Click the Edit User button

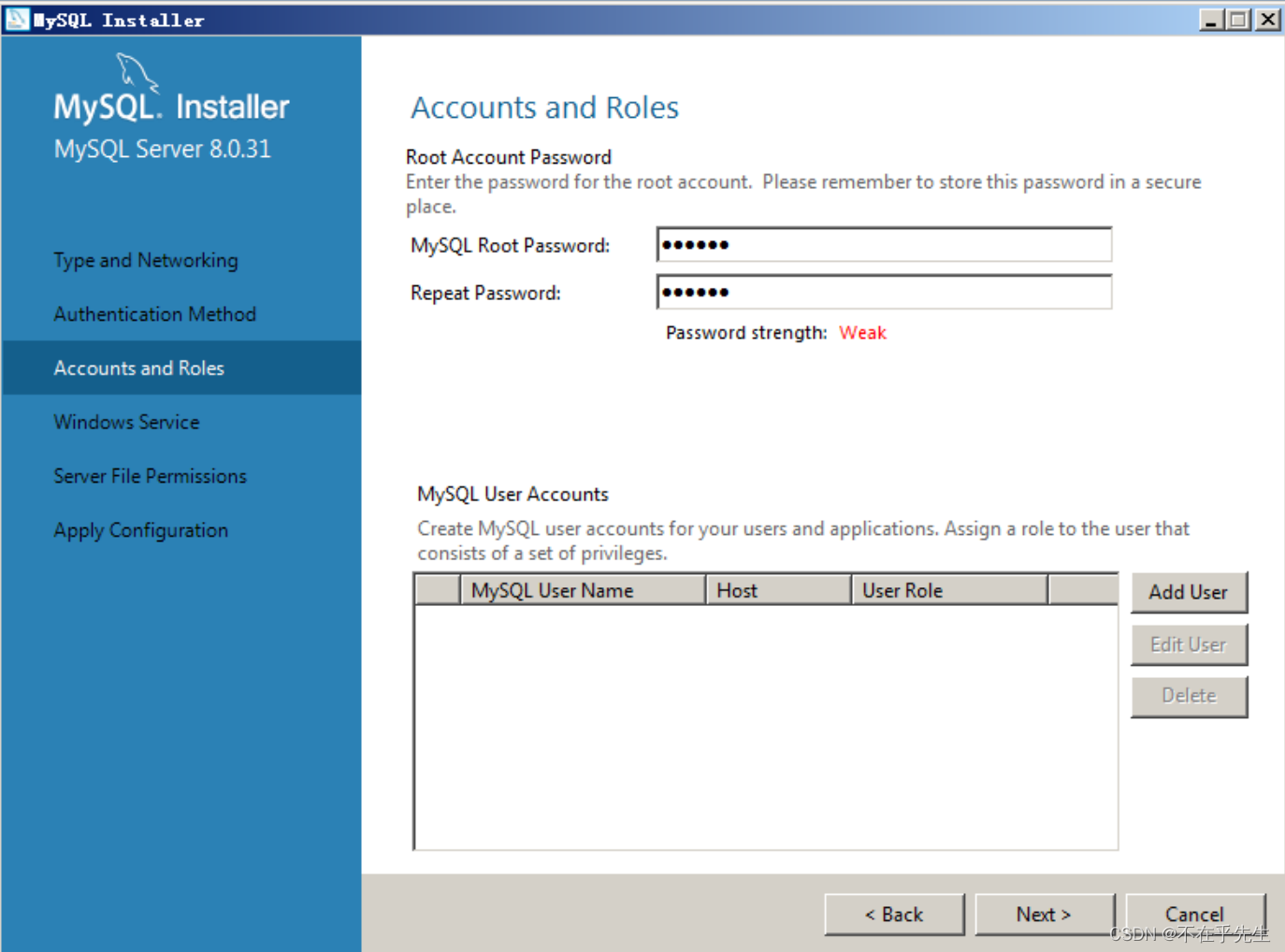[x=1189, y=644]
